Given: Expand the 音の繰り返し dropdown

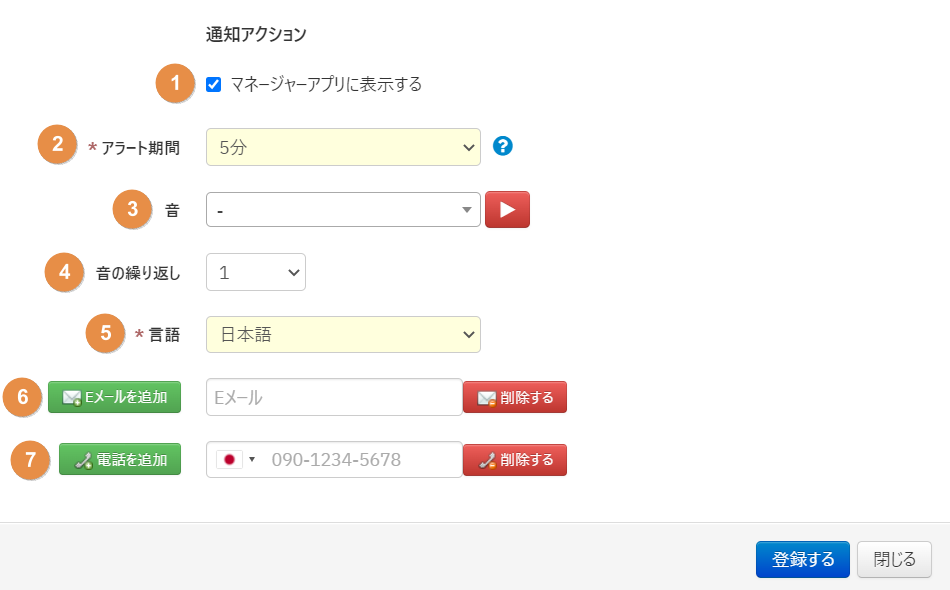Looking at the screenshot, I should click(x=255, y=272).
